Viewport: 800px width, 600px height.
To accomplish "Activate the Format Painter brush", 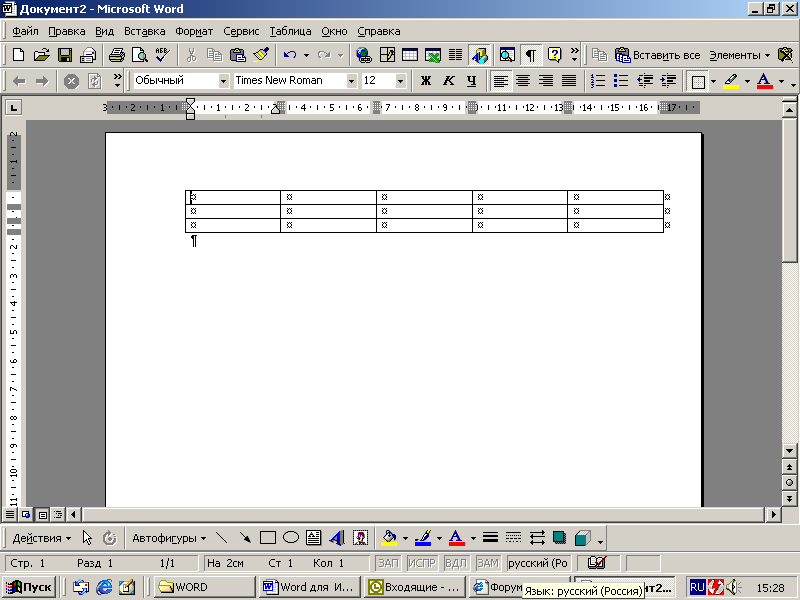I will 261,55.
